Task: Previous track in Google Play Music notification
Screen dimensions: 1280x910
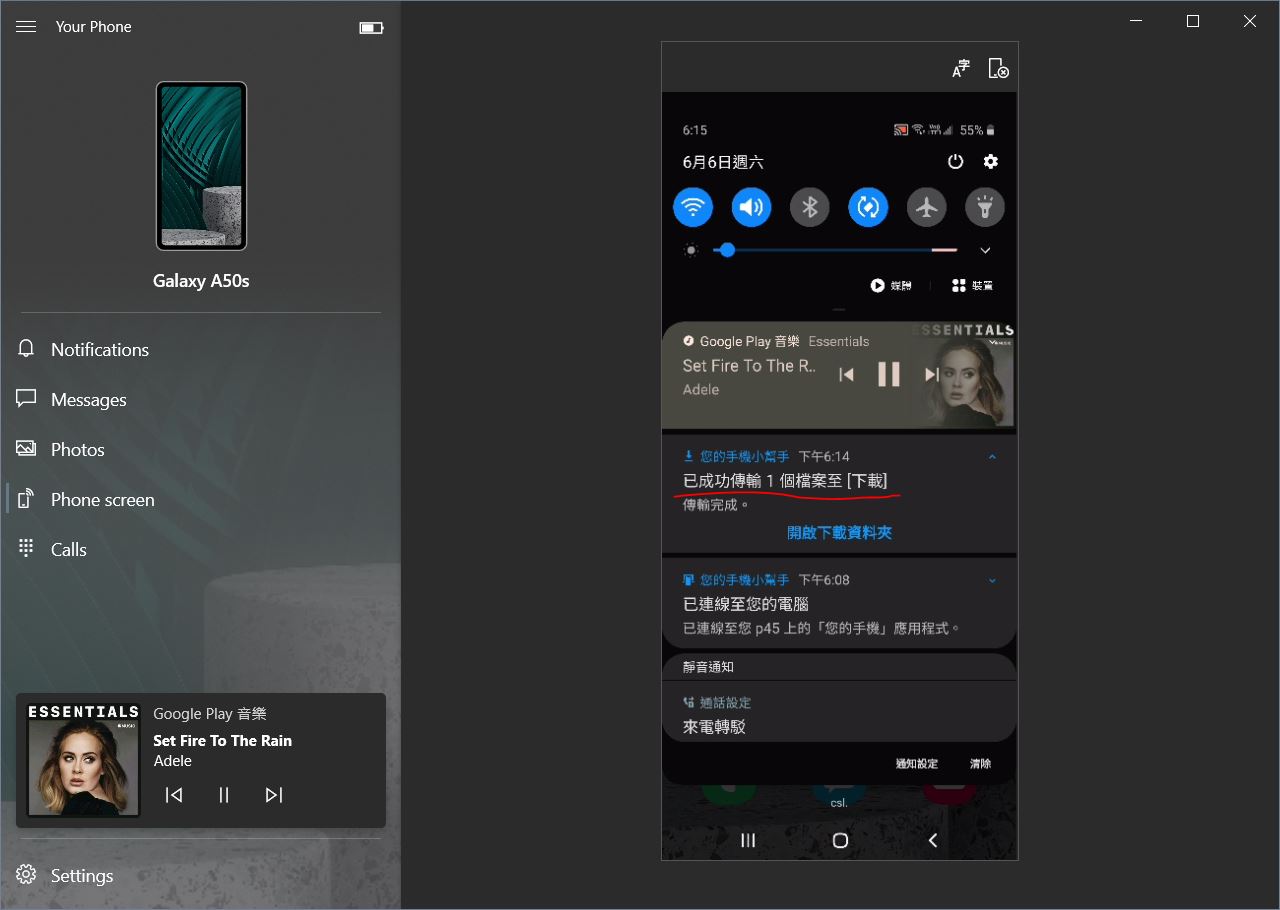Action: click(847, 374)
